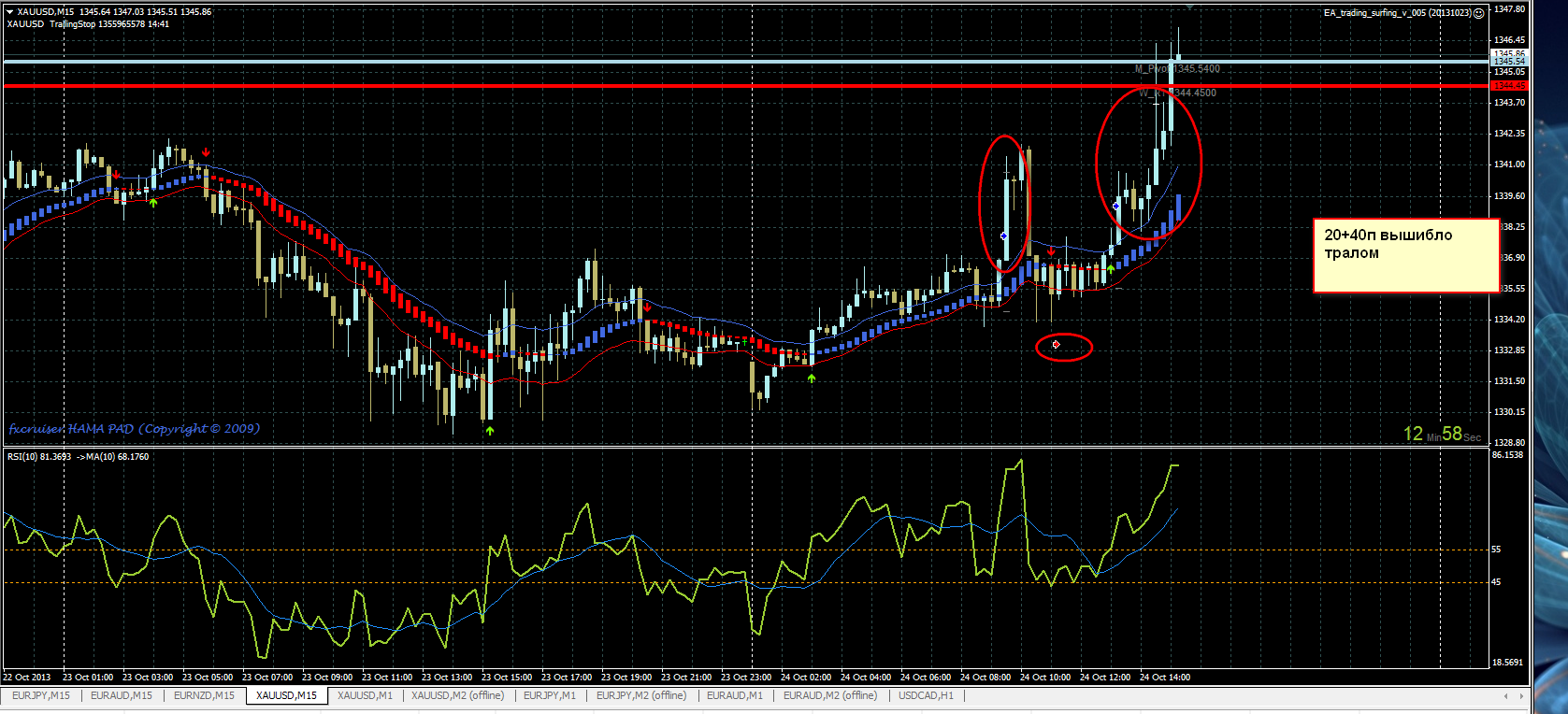Open the EURAUD,M15 chart tab
1568x714 pixels.
point(122,695)
